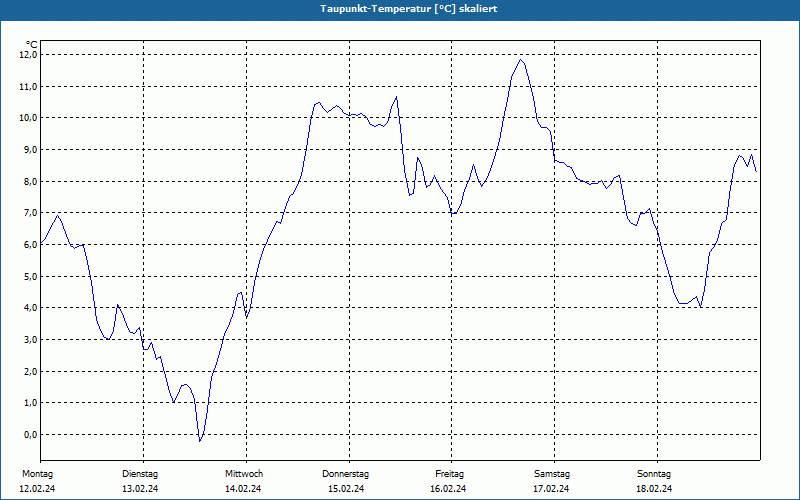Click the 8,0 axis value
Viewport: 800px width, 500px height.
30,182
